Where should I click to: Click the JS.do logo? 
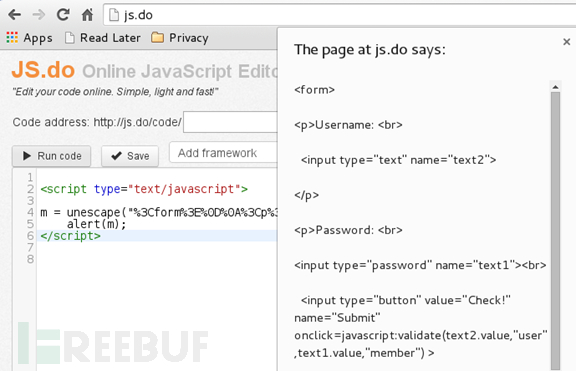(x=43, y=70)
